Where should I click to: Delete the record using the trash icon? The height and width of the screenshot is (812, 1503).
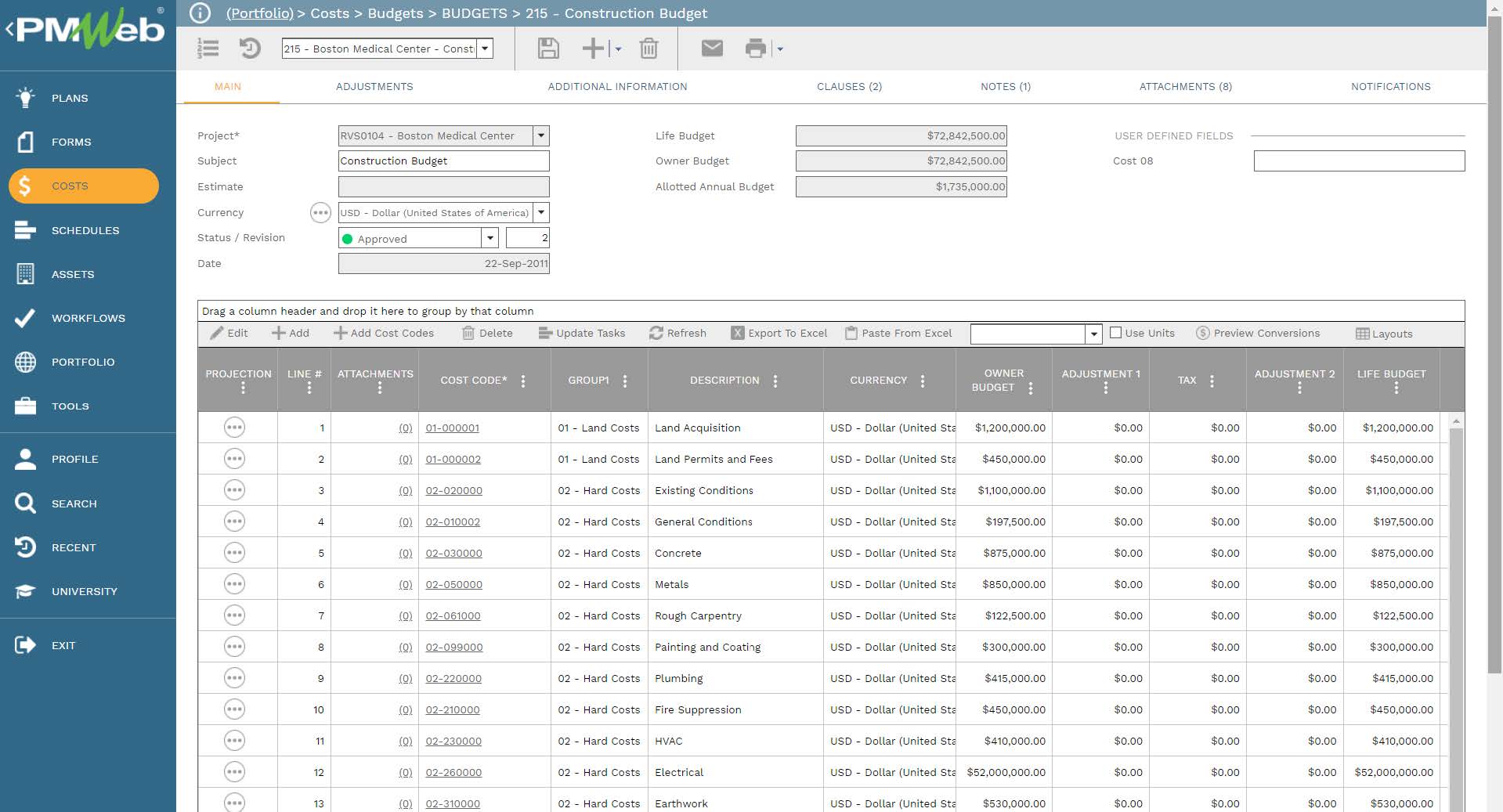pos(649,49)
